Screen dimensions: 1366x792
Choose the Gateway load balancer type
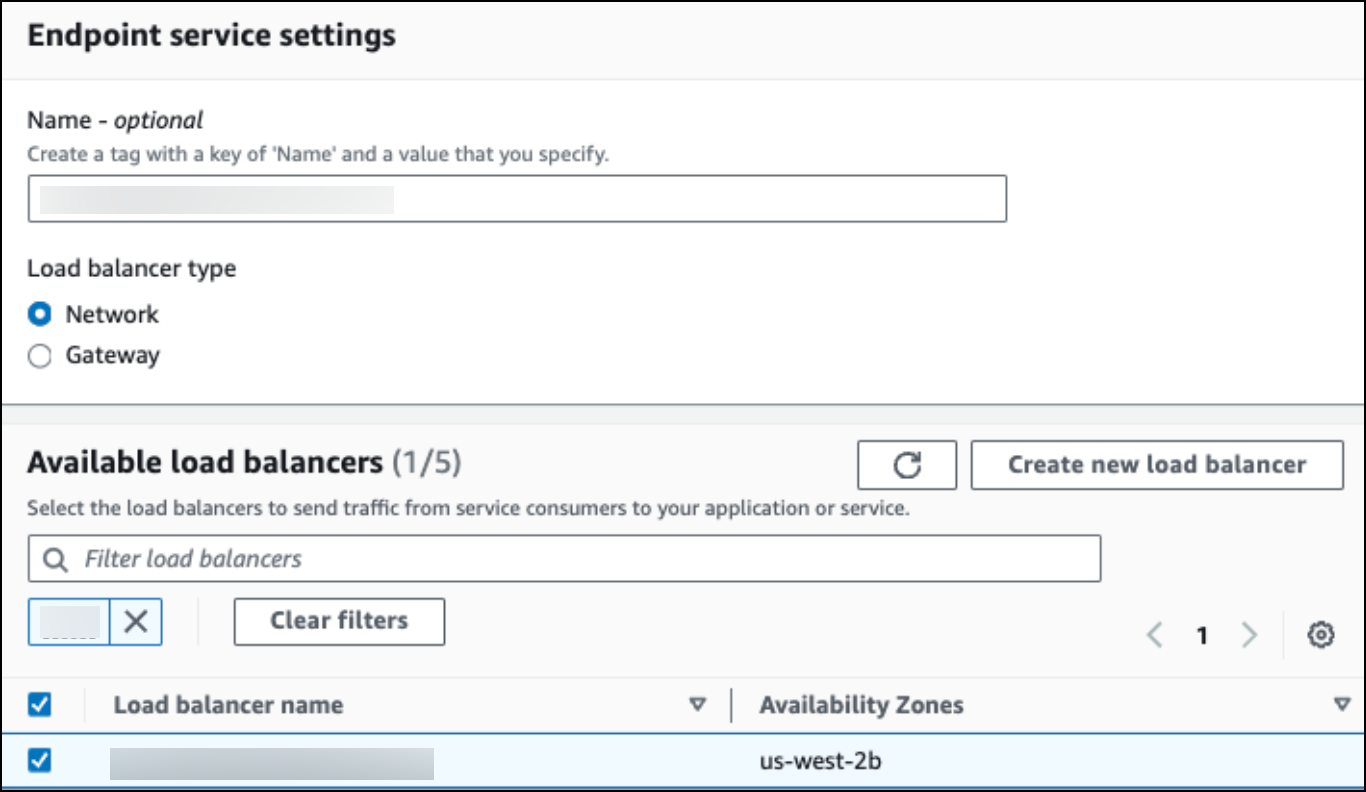40,356
